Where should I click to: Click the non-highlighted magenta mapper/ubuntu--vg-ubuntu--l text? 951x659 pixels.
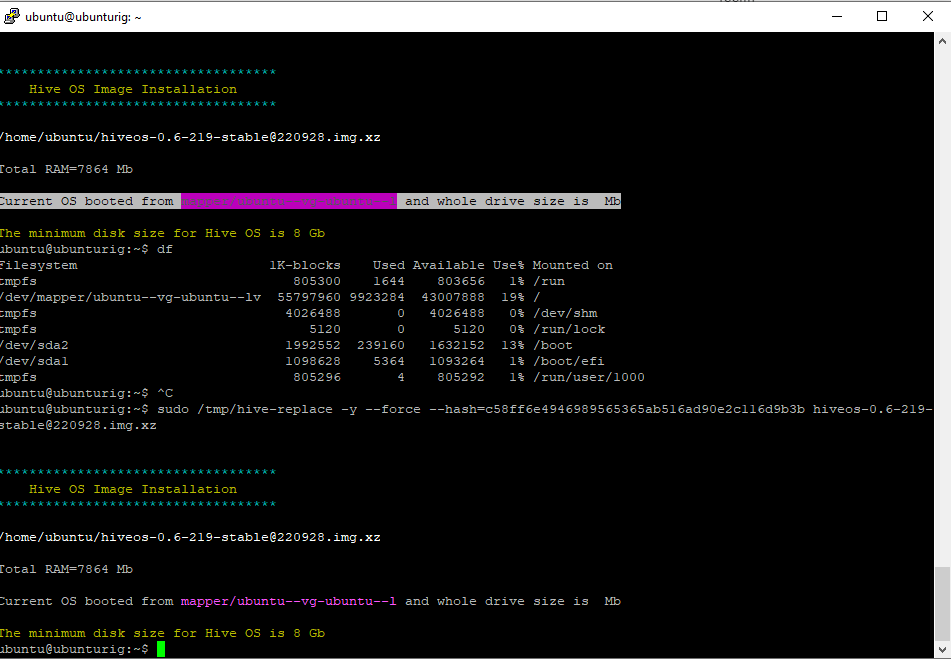click(289, 601)
